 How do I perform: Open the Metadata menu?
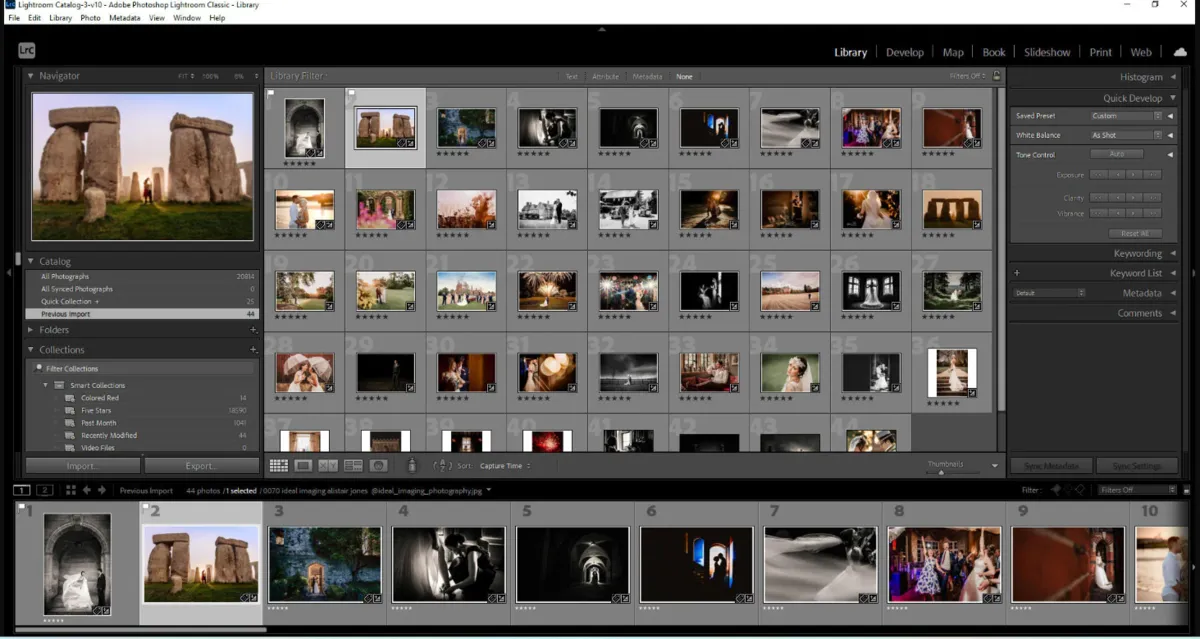(124, 17)
